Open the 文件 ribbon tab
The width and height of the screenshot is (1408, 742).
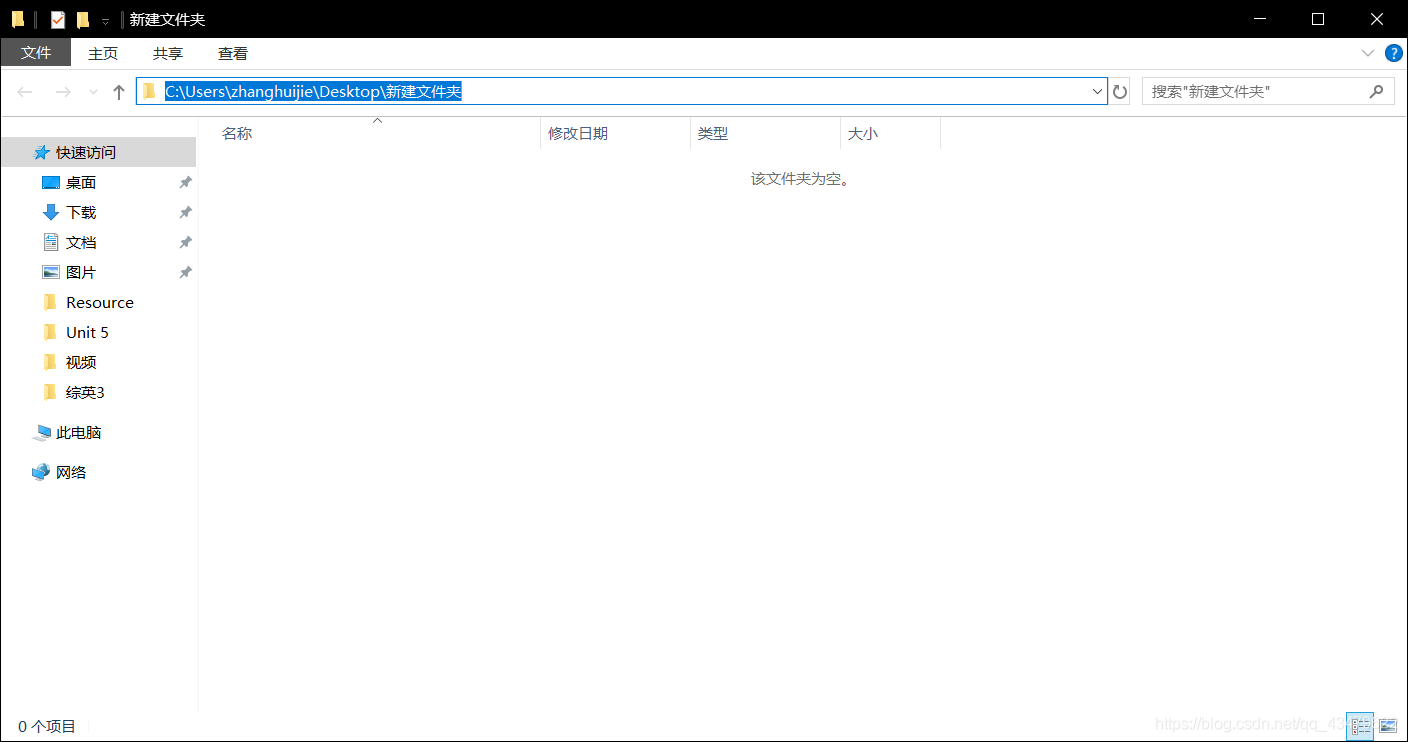click(x=36, y=53)
